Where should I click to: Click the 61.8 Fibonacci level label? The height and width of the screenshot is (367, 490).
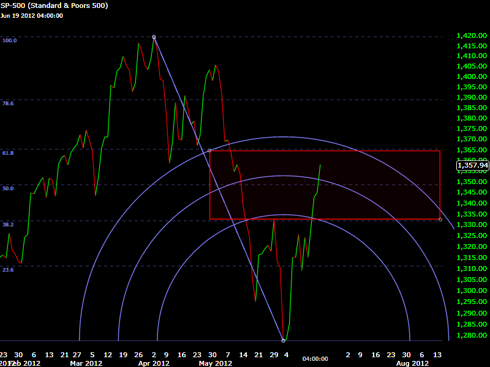tap(8, 153)
